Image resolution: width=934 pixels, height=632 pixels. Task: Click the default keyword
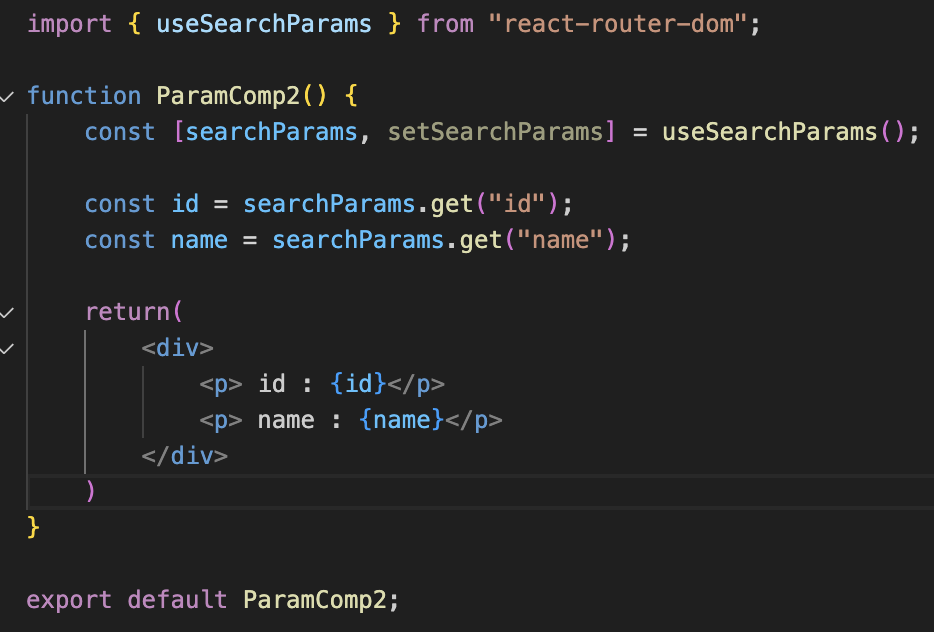point(178,600)
